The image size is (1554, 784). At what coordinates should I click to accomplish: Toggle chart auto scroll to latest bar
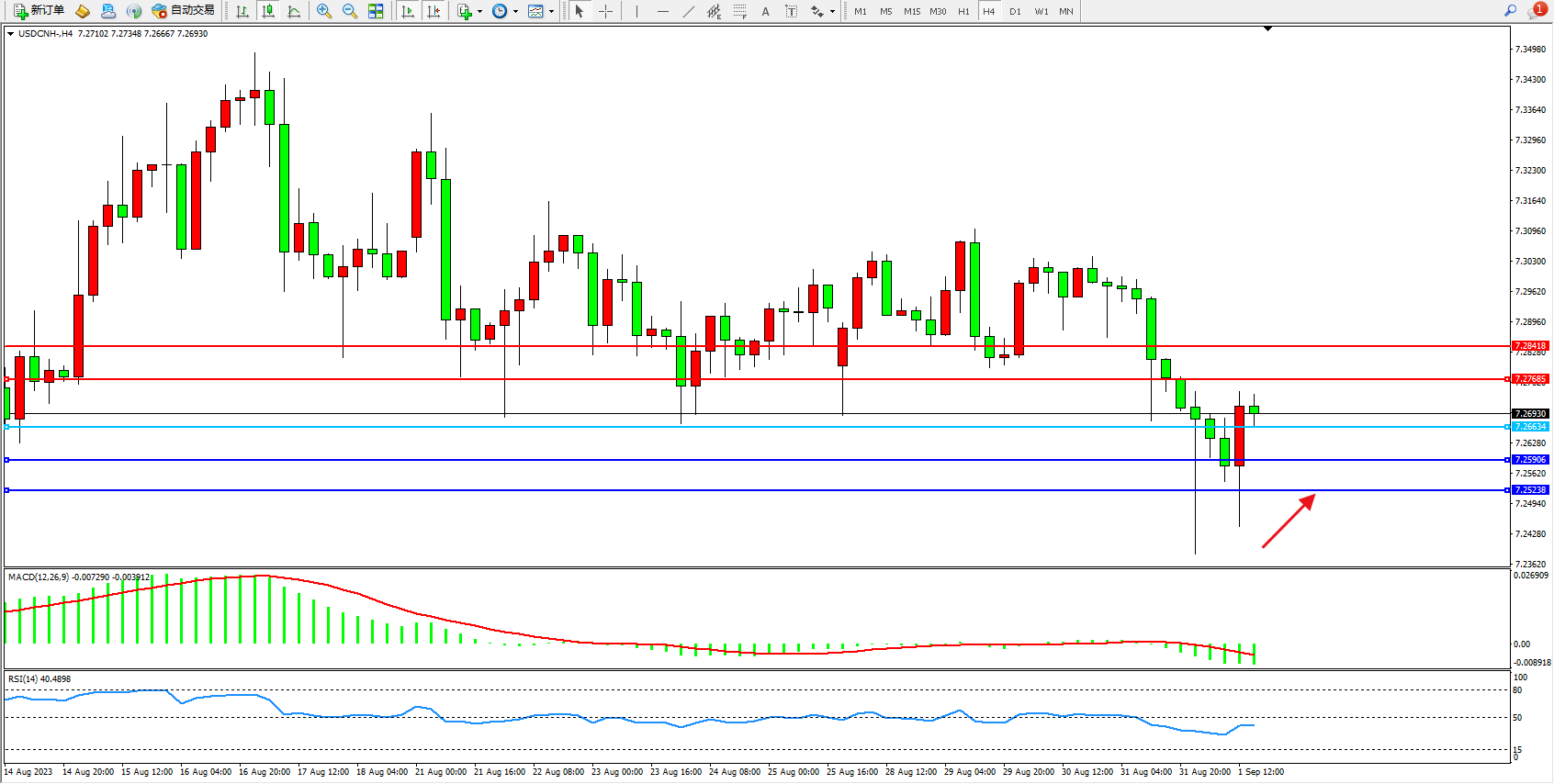tap(408, 11)
